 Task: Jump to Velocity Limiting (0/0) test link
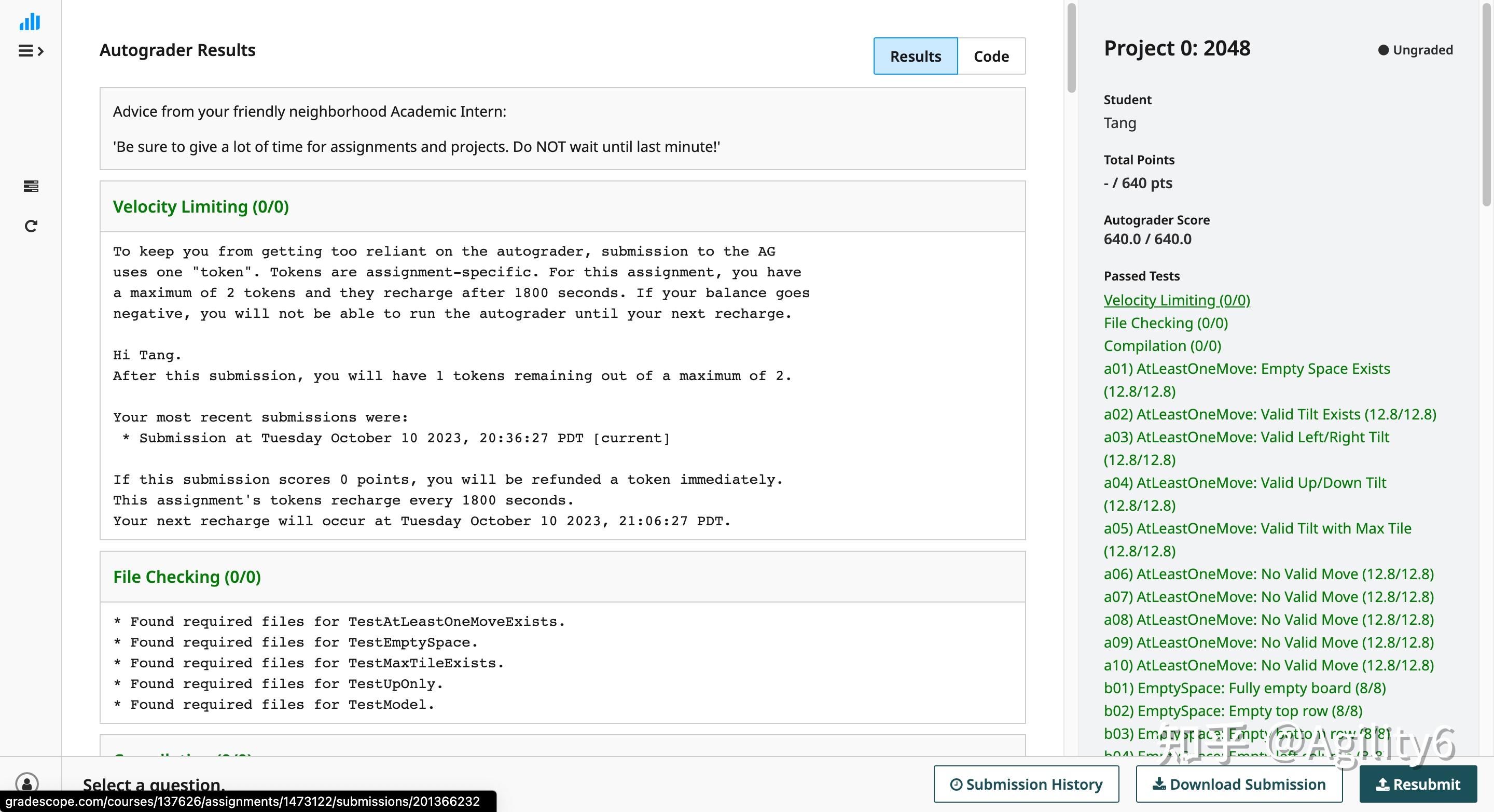point(1176,300)
